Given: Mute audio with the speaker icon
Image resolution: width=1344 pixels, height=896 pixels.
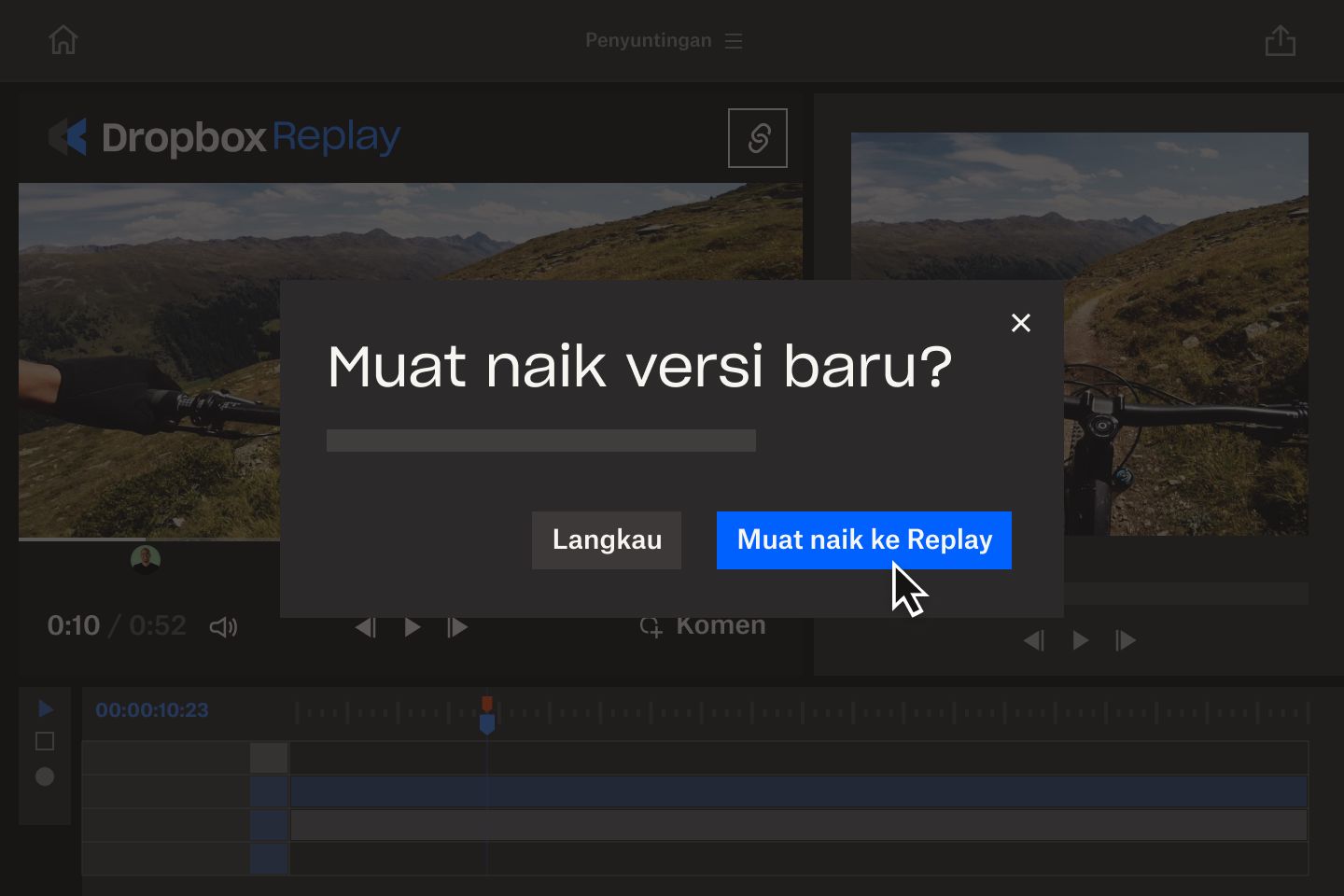Looking at the screenshot, I should coord(224,627).
